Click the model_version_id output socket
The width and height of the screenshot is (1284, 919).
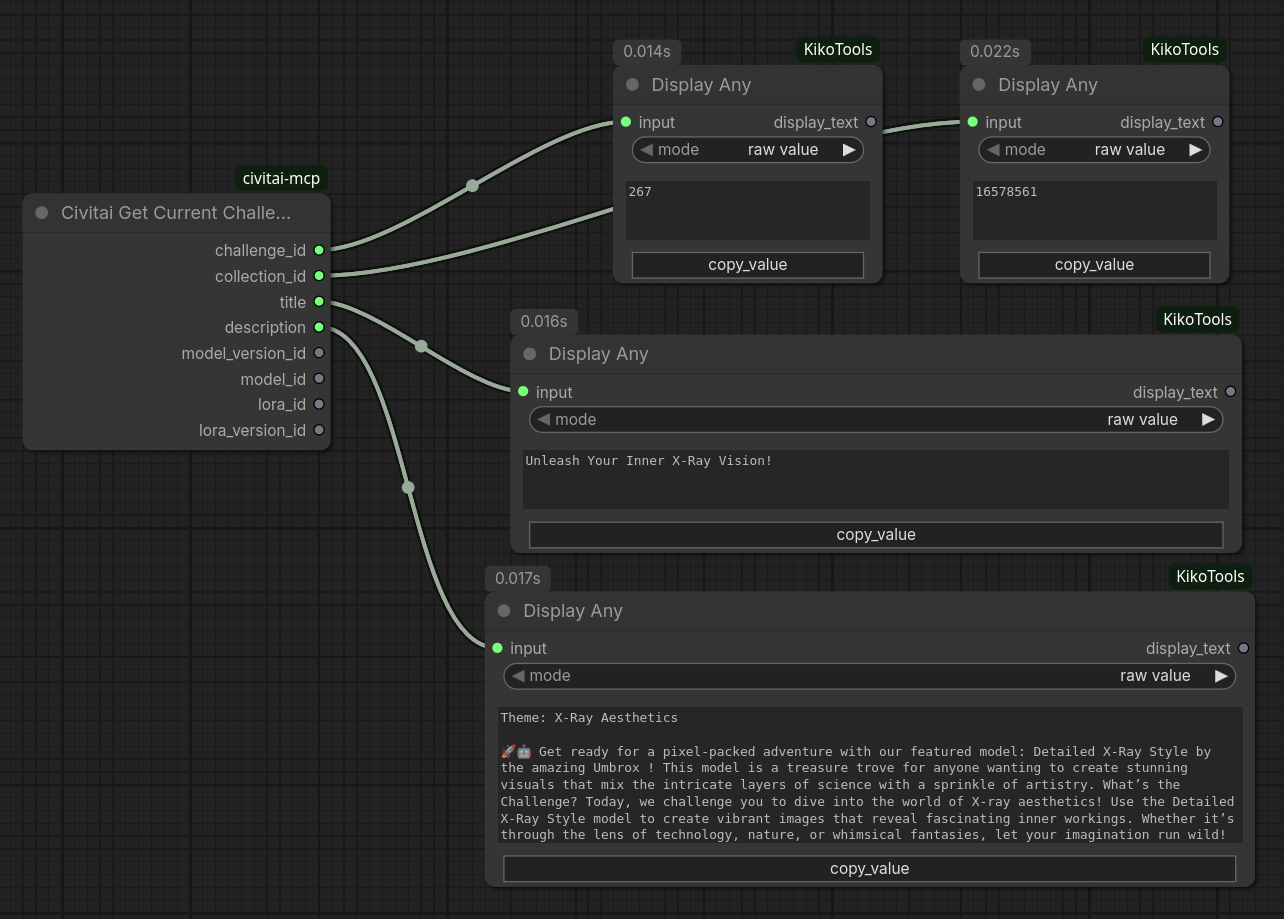(x=319, y=353)
